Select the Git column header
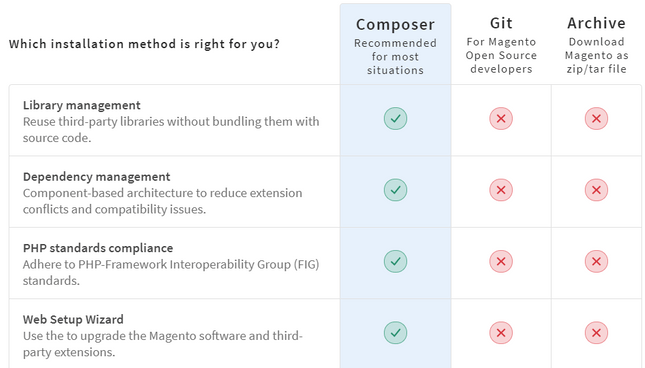Screen dimensions: 645x368 [501, 23]
